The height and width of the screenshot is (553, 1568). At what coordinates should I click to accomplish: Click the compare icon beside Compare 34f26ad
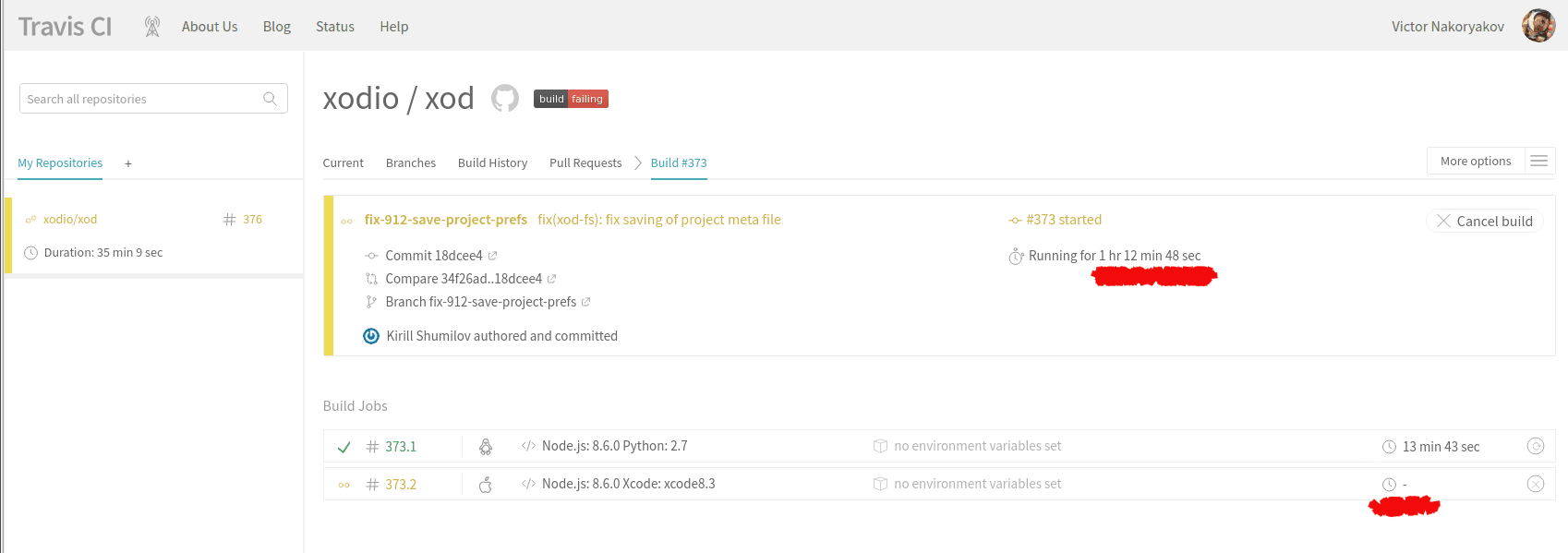371,279
